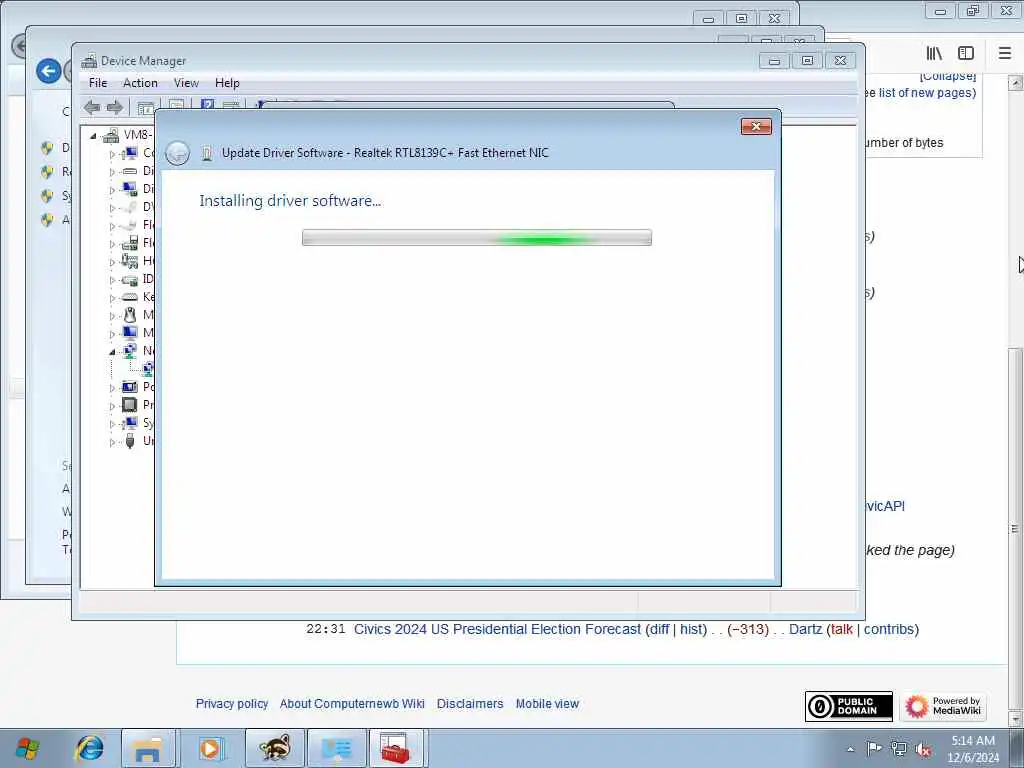Open the Privacy policy footer link

[232, 704]
